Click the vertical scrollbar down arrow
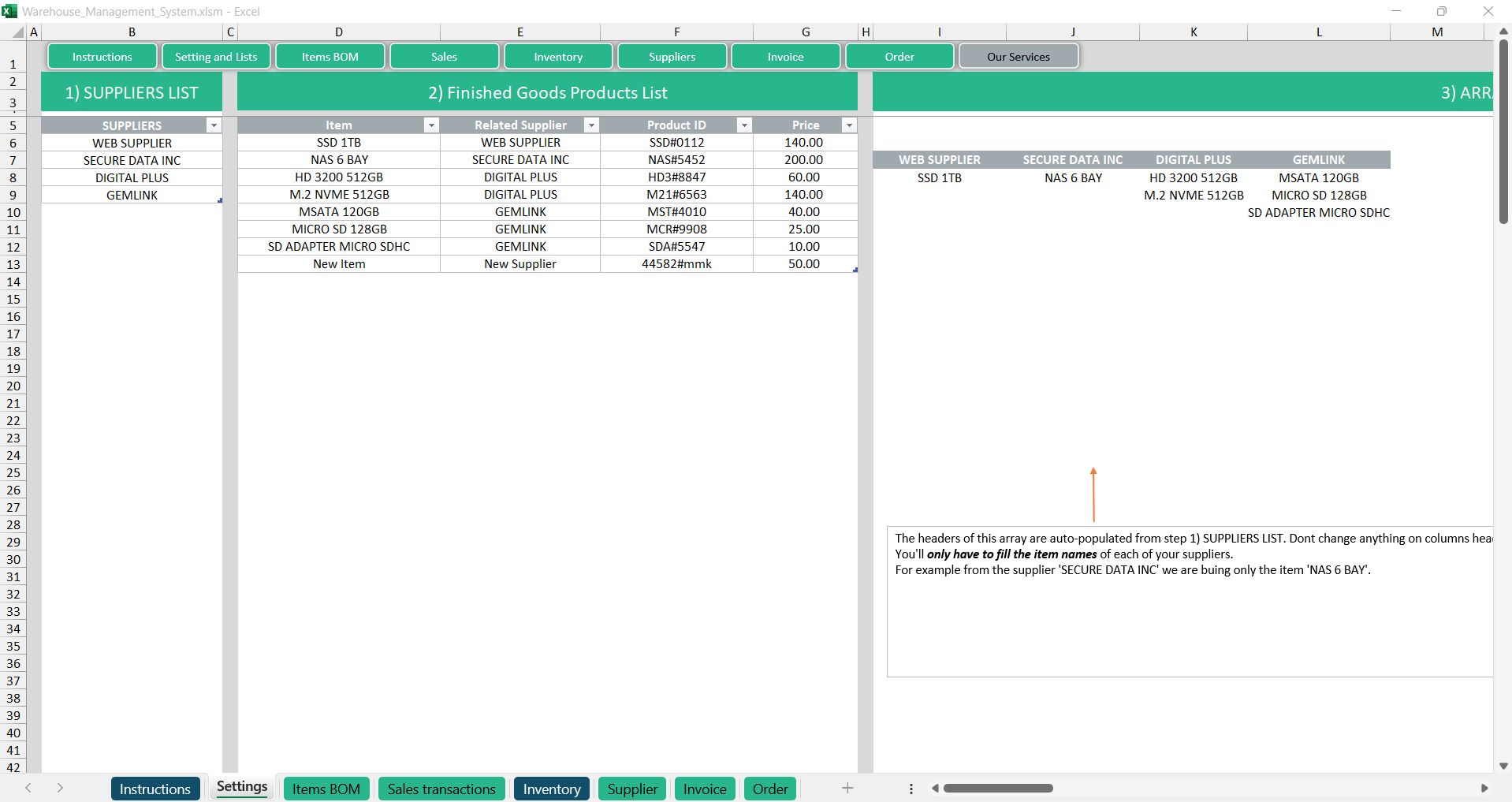 pyautogui.click(x=1503, y=766)
